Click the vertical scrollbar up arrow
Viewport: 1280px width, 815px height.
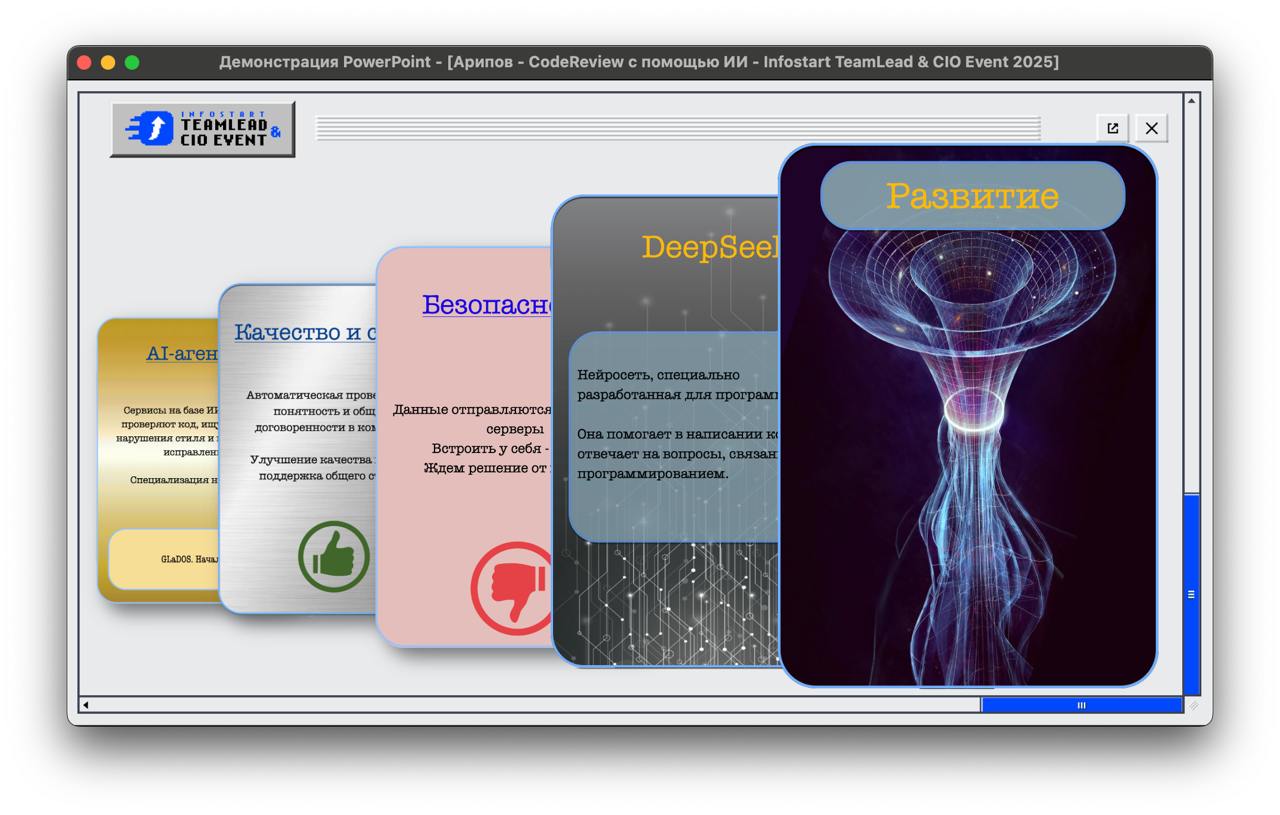pos(1191,100)
